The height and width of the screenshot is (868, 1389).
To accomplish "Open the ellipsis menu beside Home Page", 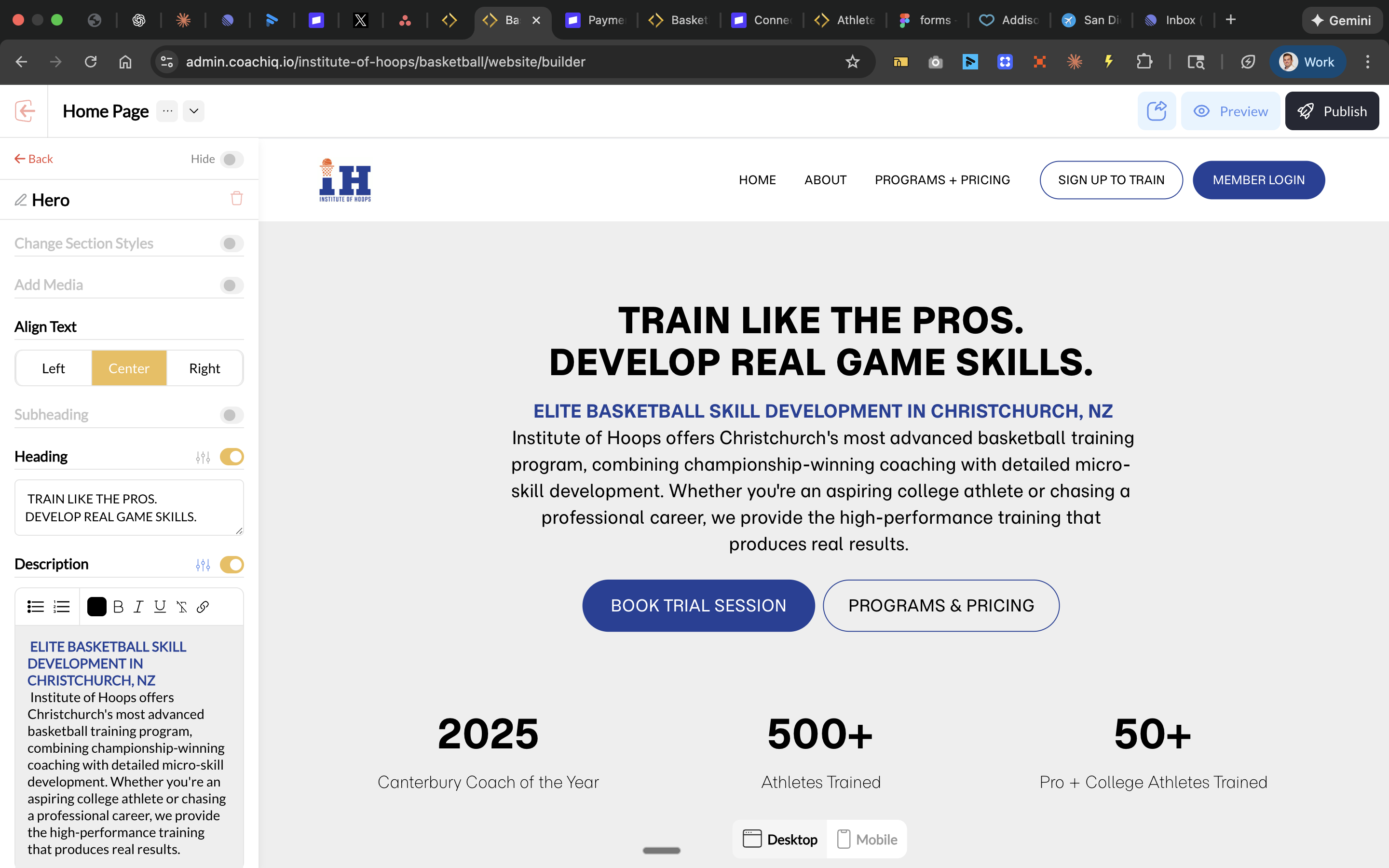I will (166, 111).
